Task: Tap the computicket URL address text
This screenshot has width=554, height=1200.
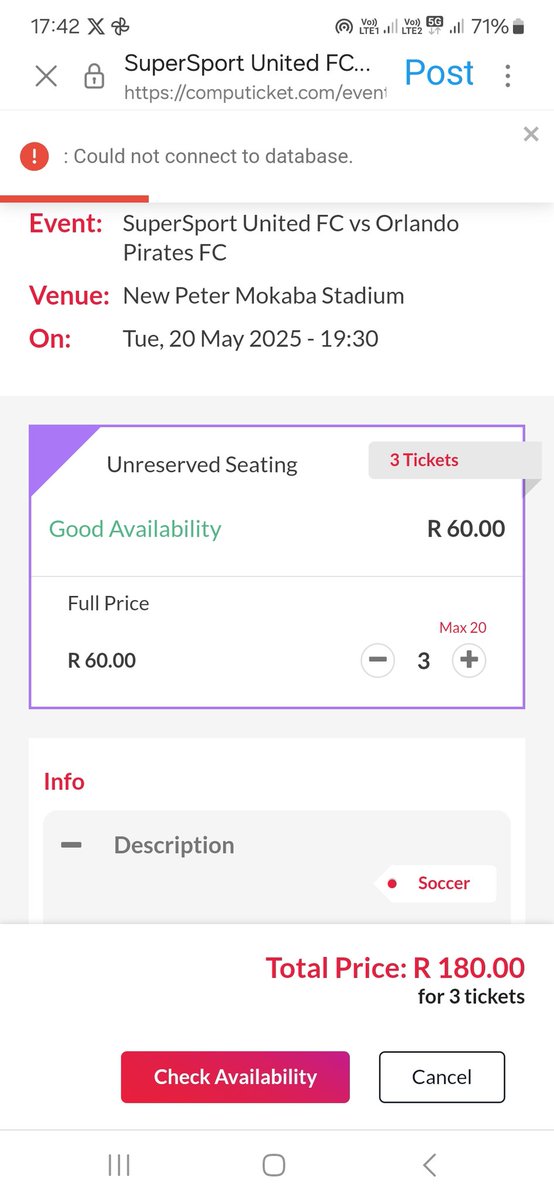Action: (254, 92)
